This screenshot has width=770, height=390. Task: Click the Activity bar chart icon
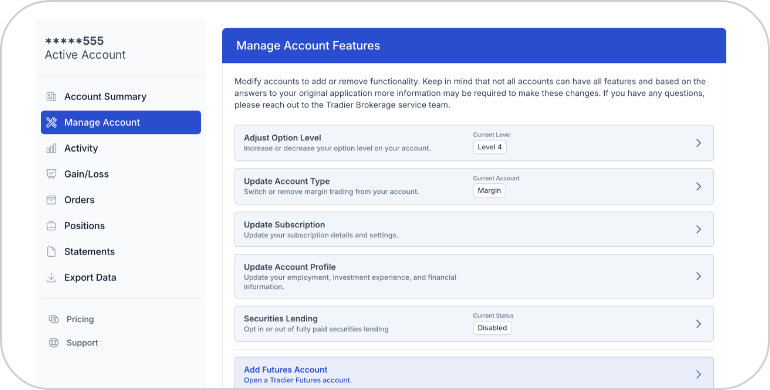click(x=51, y=148)
